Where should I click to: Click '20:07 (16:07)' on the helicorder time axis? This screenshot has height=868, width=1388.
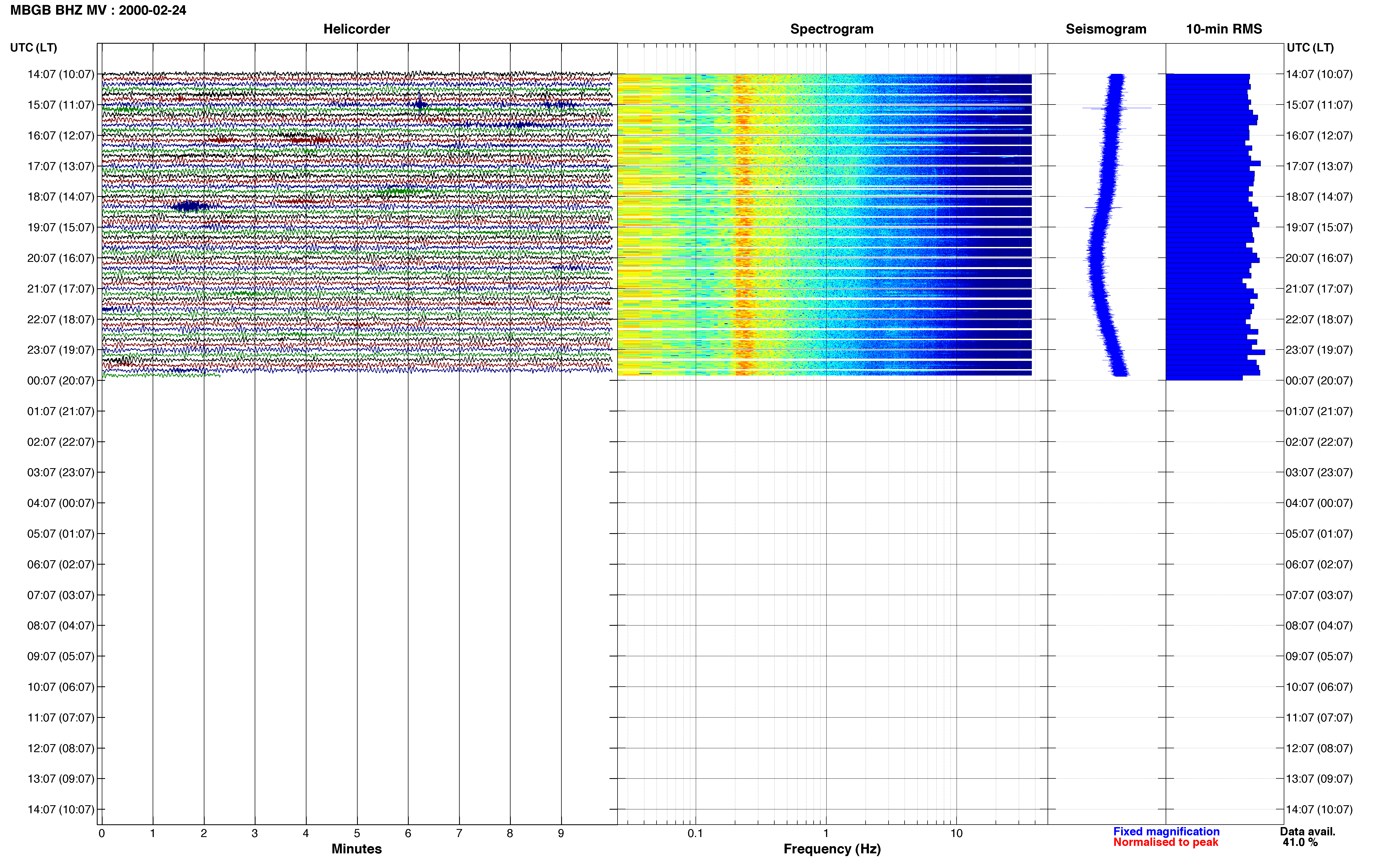[x=61, y=258]
